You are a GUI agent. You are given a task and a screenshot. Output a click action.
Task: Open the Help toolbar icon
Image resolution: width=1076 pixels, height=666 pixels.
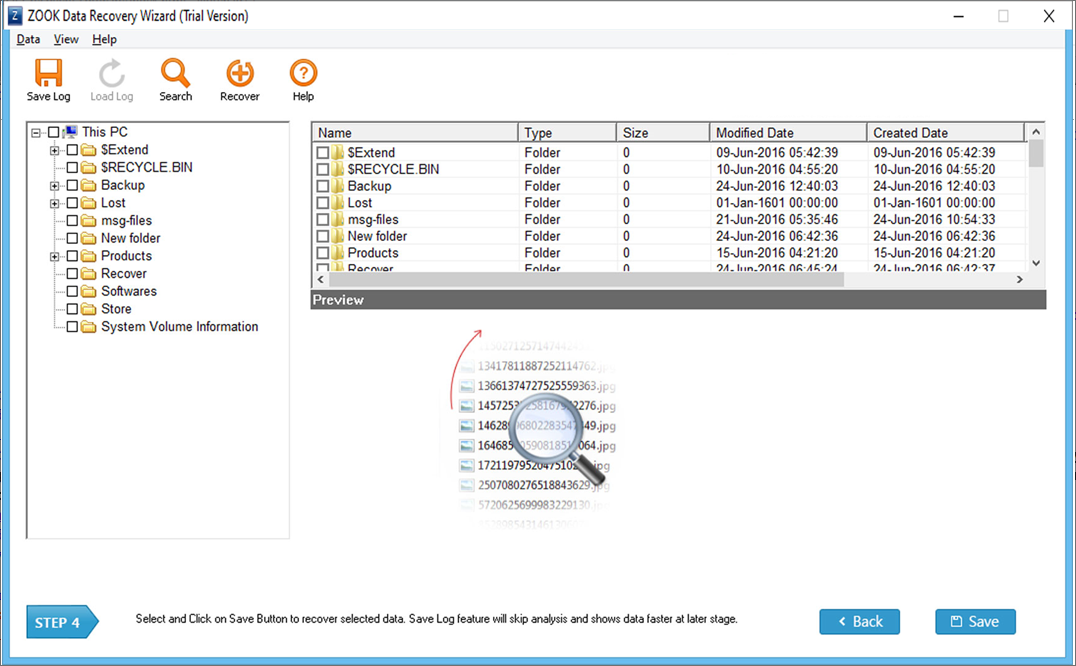point(303,73)
